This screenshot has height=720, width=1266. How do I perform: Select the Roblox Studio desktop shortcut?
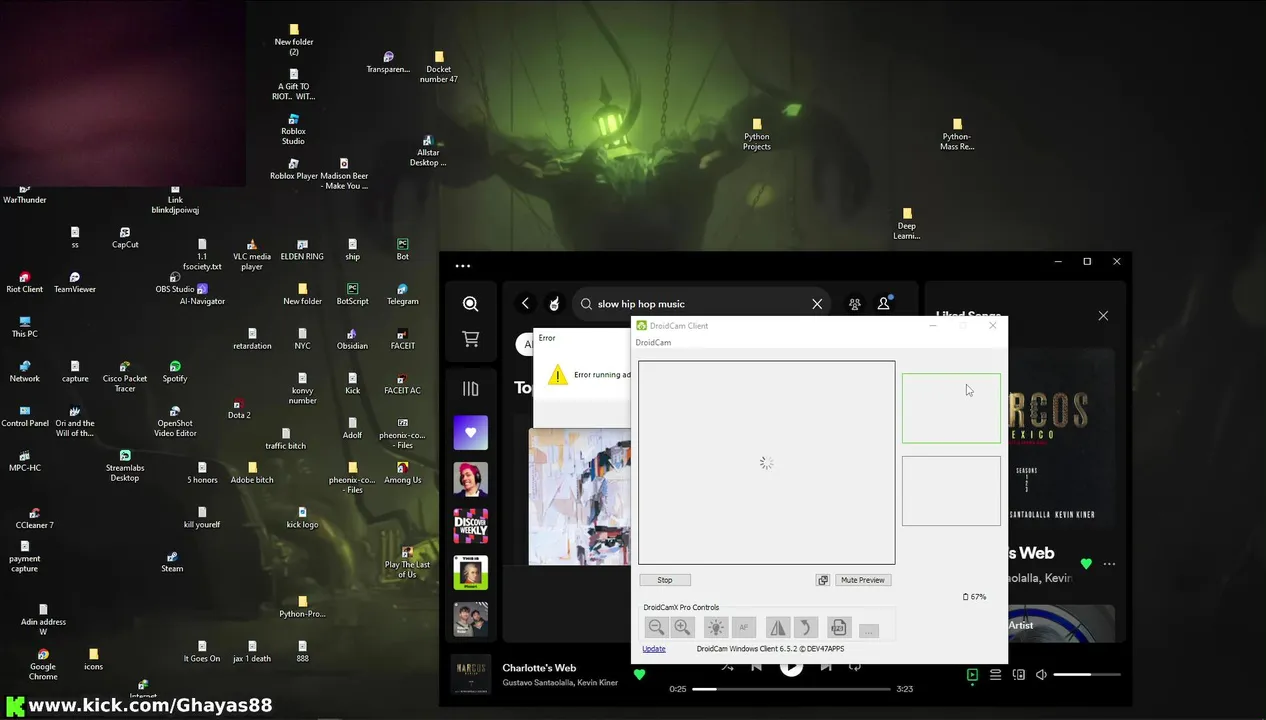[293, 128]
